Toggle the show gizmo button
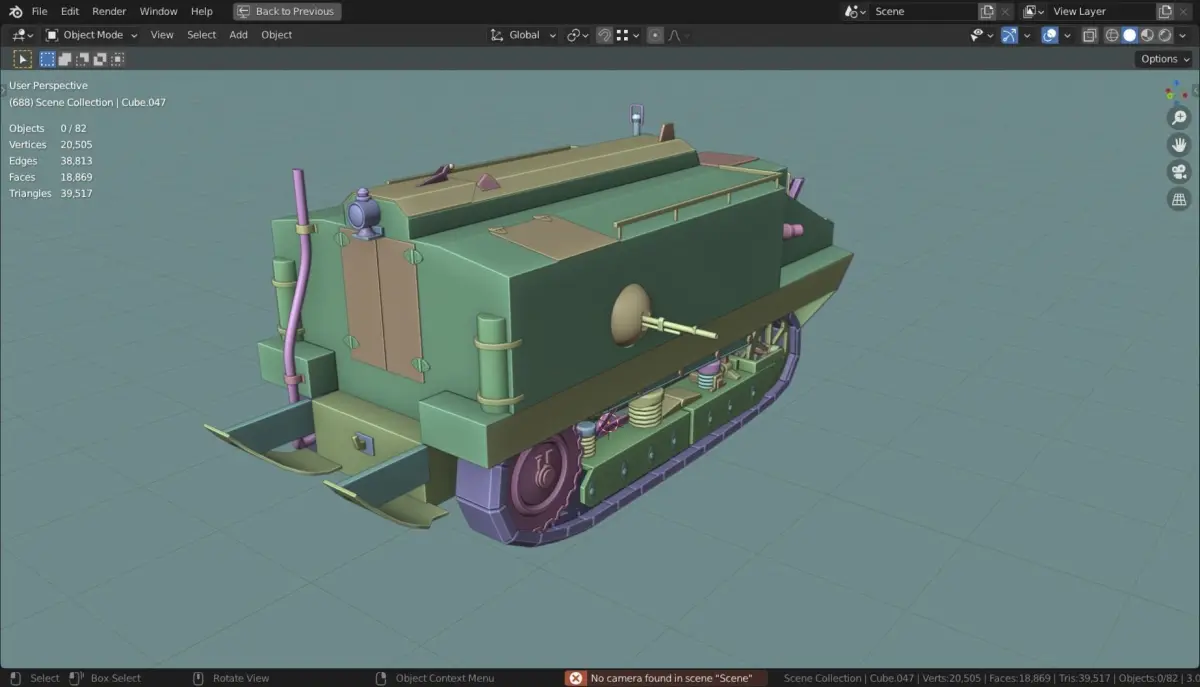1200x687 pixels. (x=1010, y=35)
